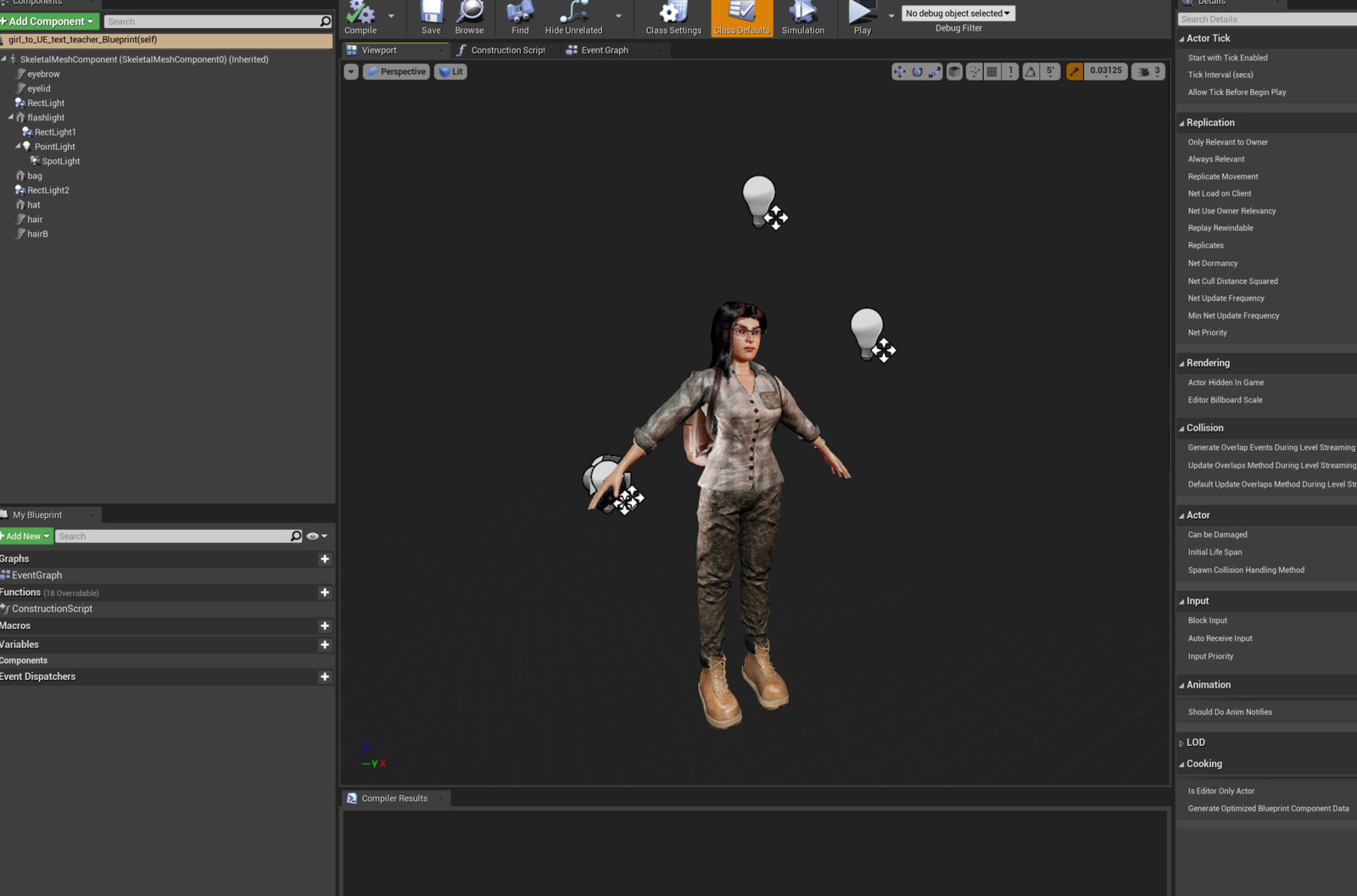The height and width of the screenshot is (896, 1357).
Task: Toggle grid snapping in viewport toolbar
Action: (991, 72)
